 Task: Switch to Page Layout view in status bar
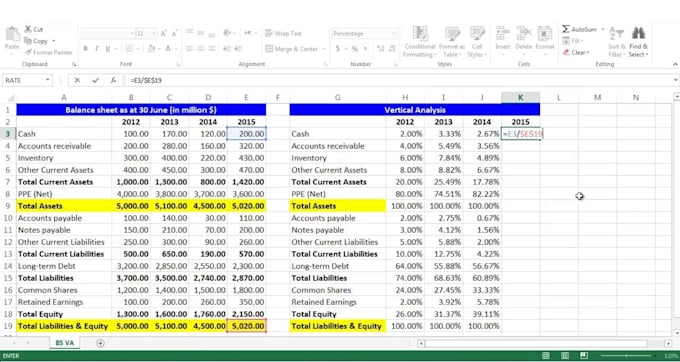point(565,355)
